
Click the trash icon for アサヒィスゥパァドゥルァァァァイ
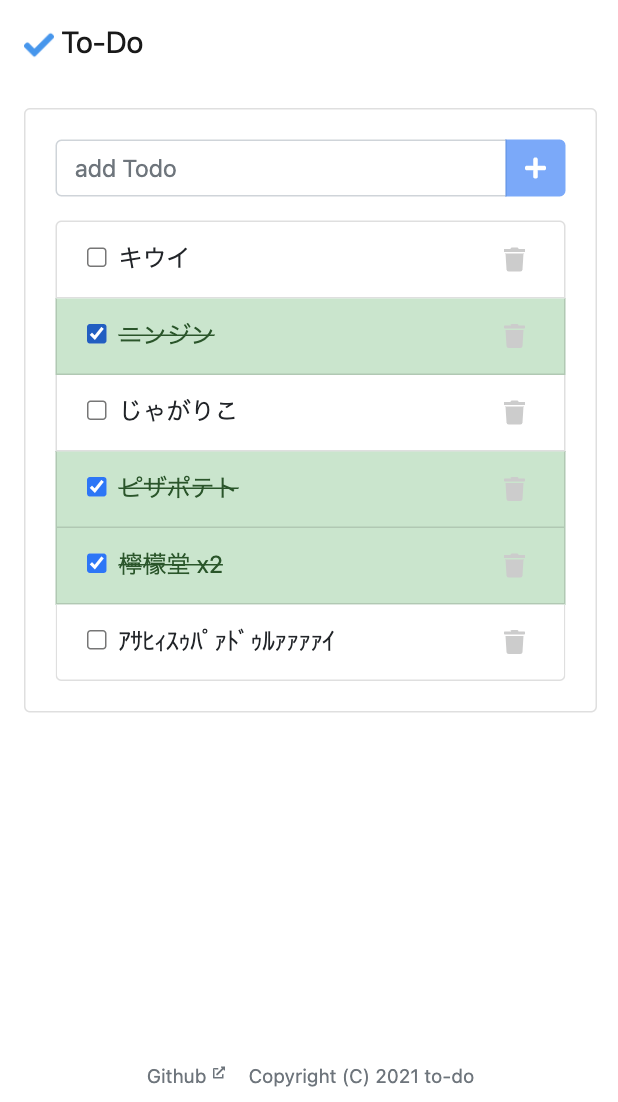click(514, 642)
